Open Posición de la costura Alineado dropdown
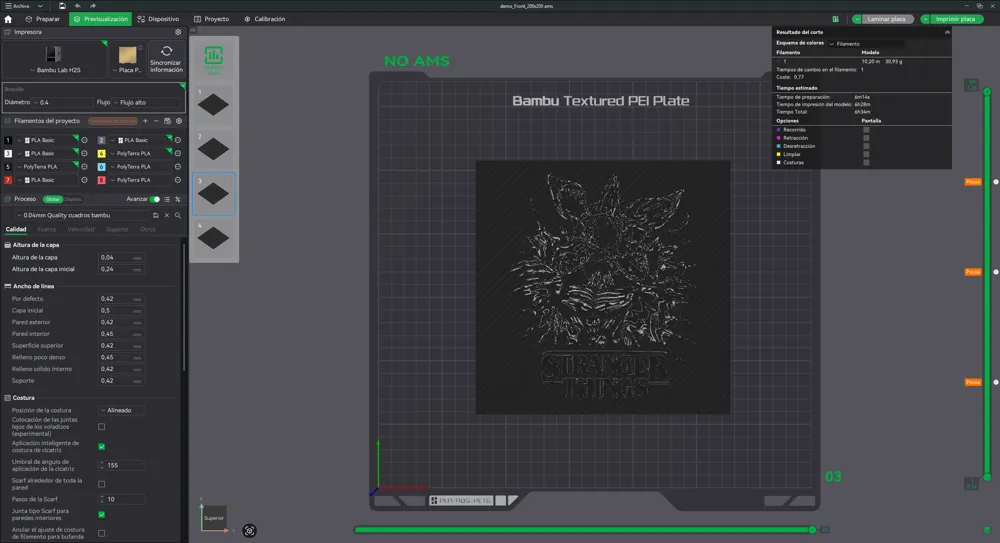The height and width of the screenshot is (543, 1000). pos(122,410)
